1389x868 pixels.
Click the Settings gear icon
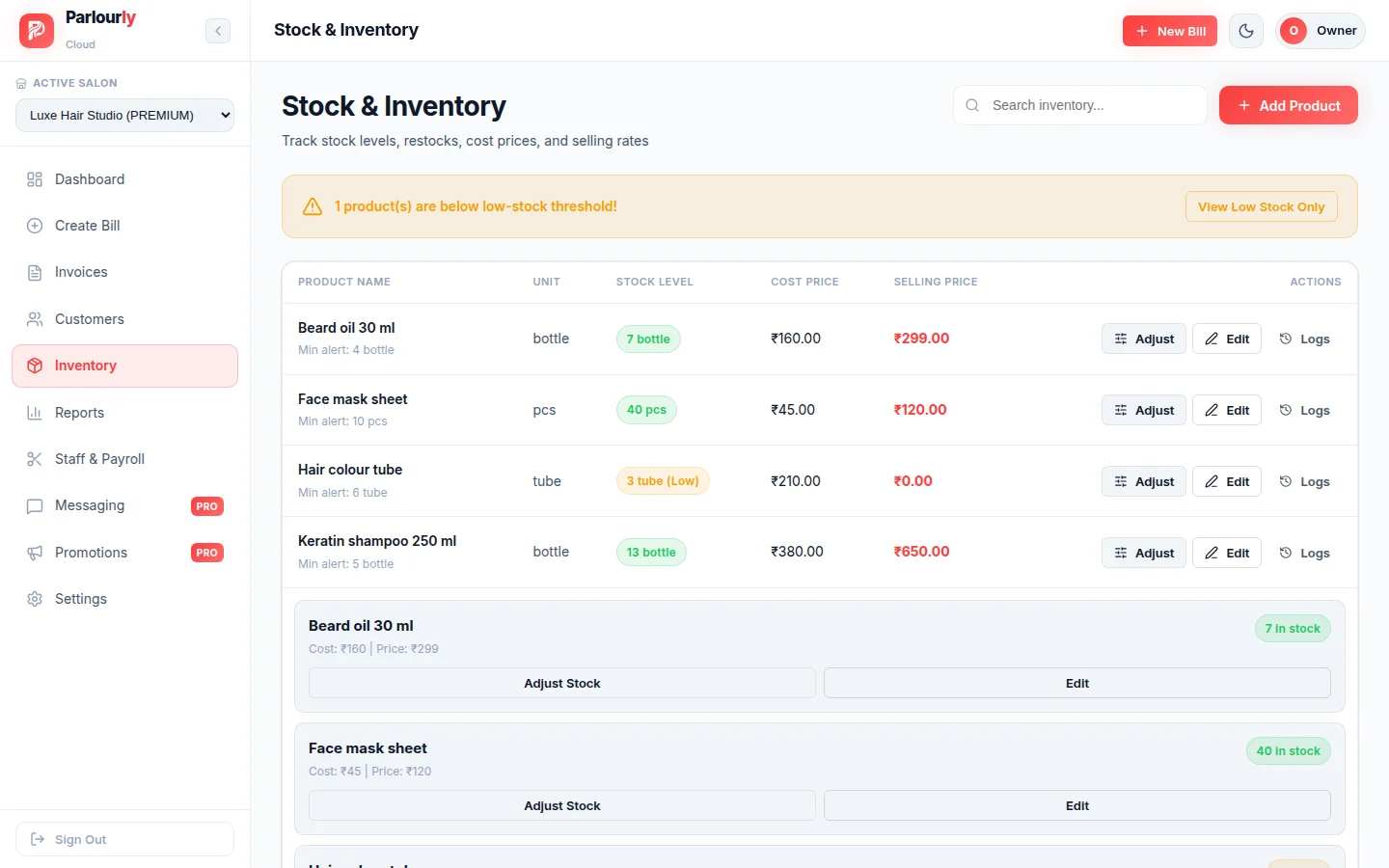35,599
